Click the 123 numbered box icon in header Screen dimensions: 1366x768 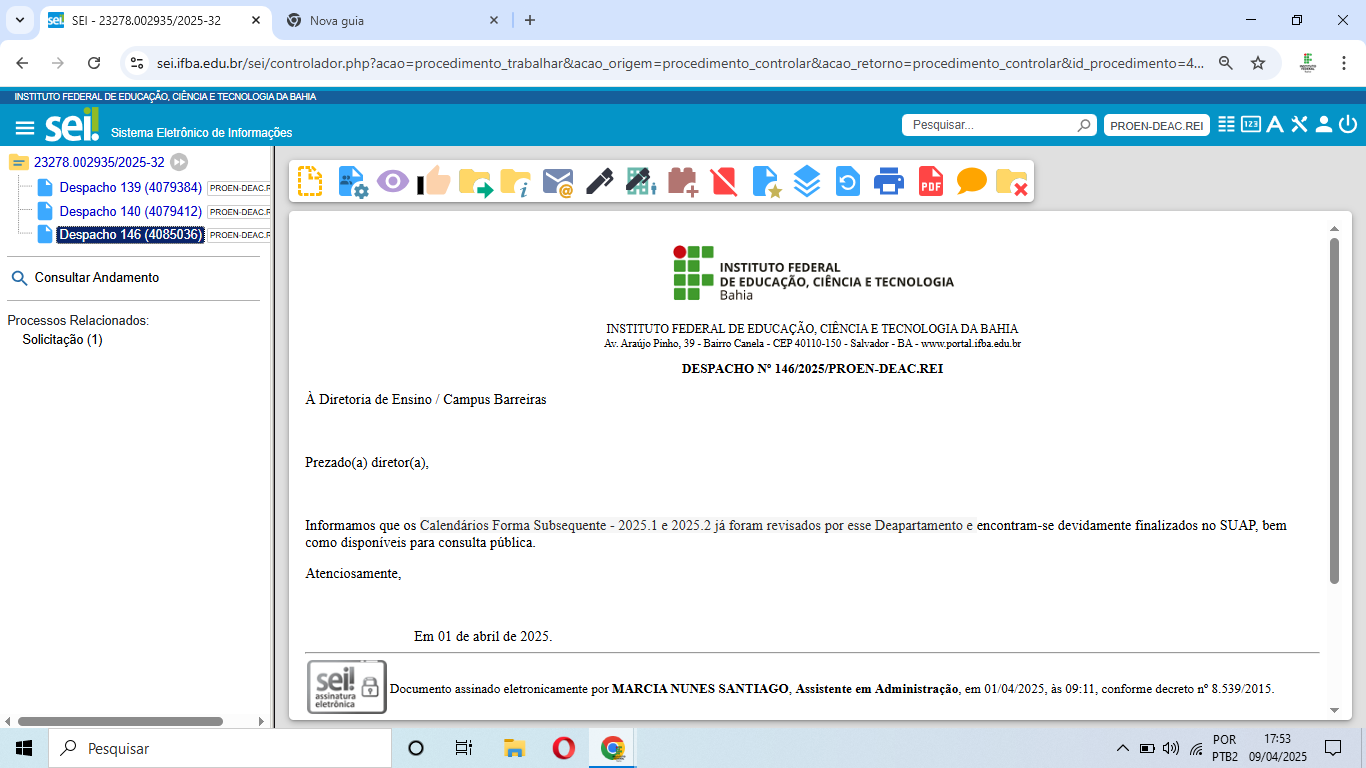click(1251, 124)
